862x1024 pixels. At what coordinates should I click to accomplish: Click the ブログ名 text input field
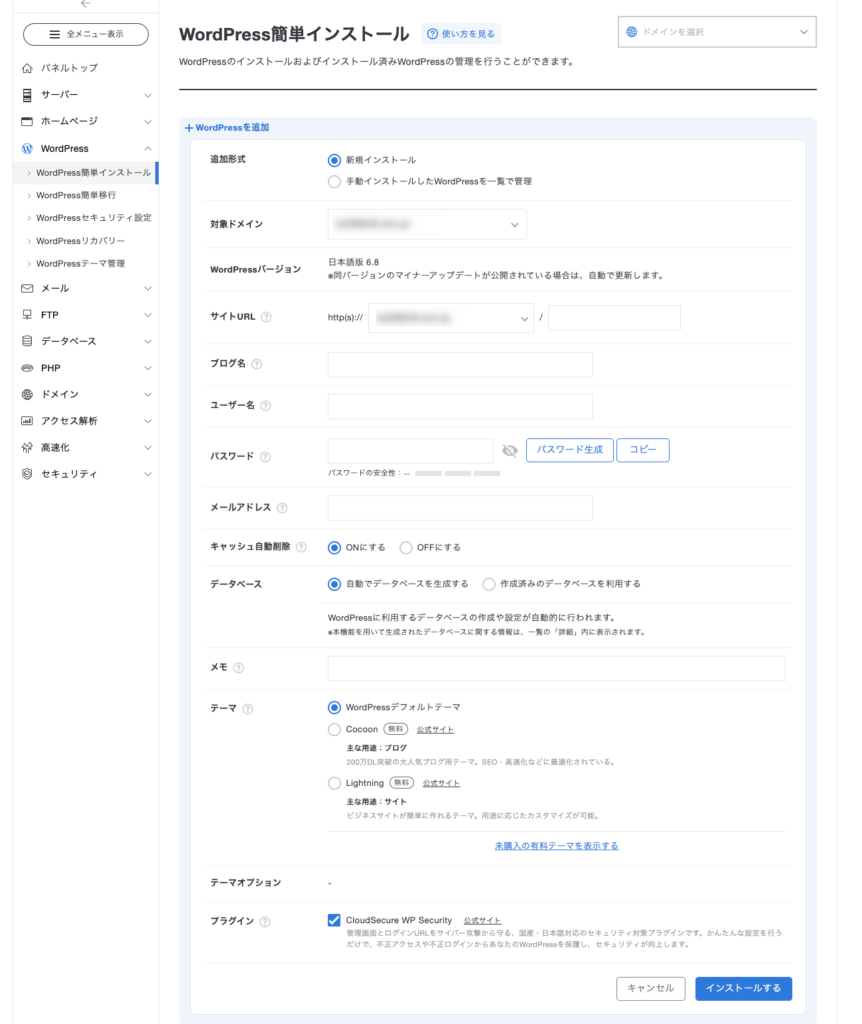[460, 365]
